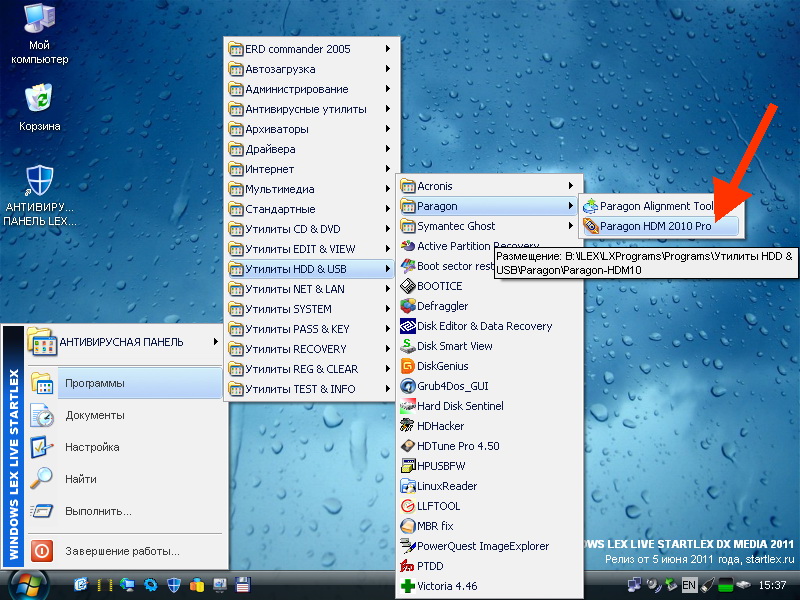
Task: Expand the Антивирусные утилиты submenu
Action: pos(307,109)
